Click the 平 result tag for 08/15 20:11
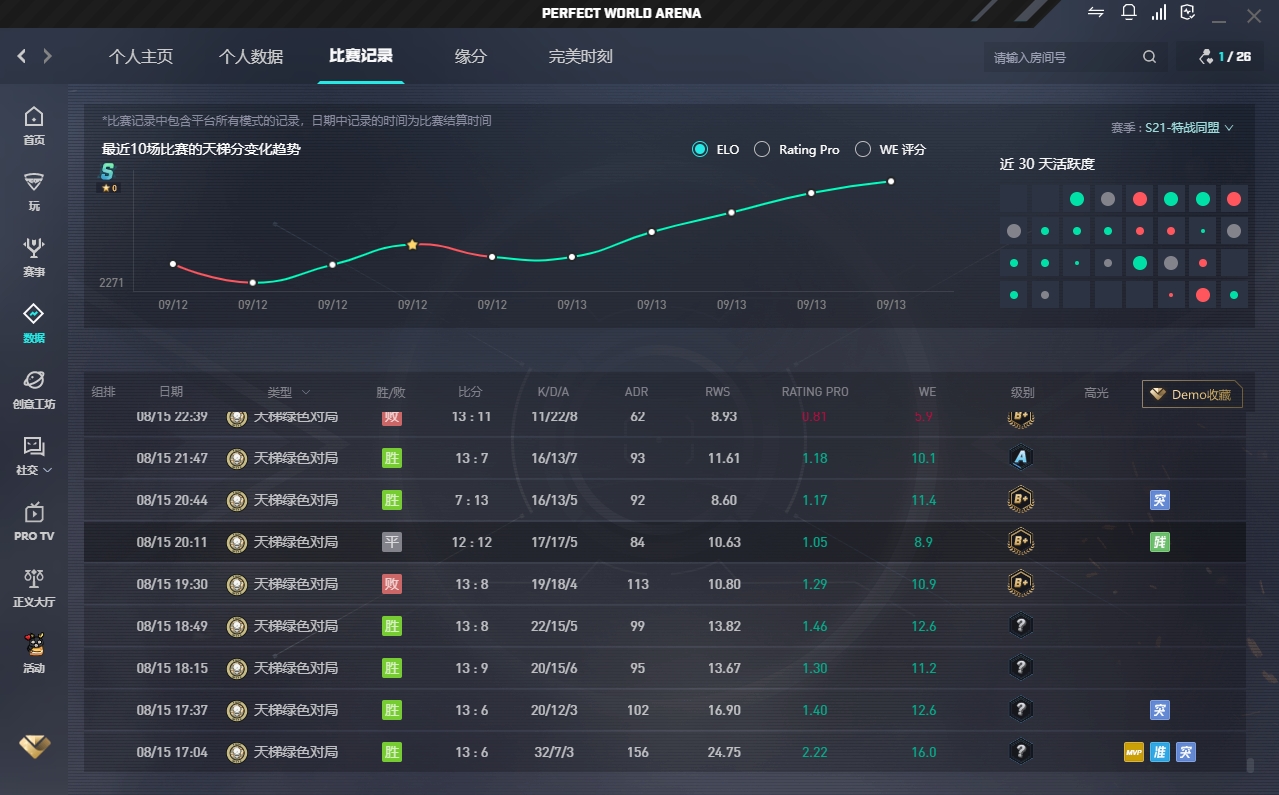Image resolution: width=1279 pixels, height=795 pixels. 392,542
